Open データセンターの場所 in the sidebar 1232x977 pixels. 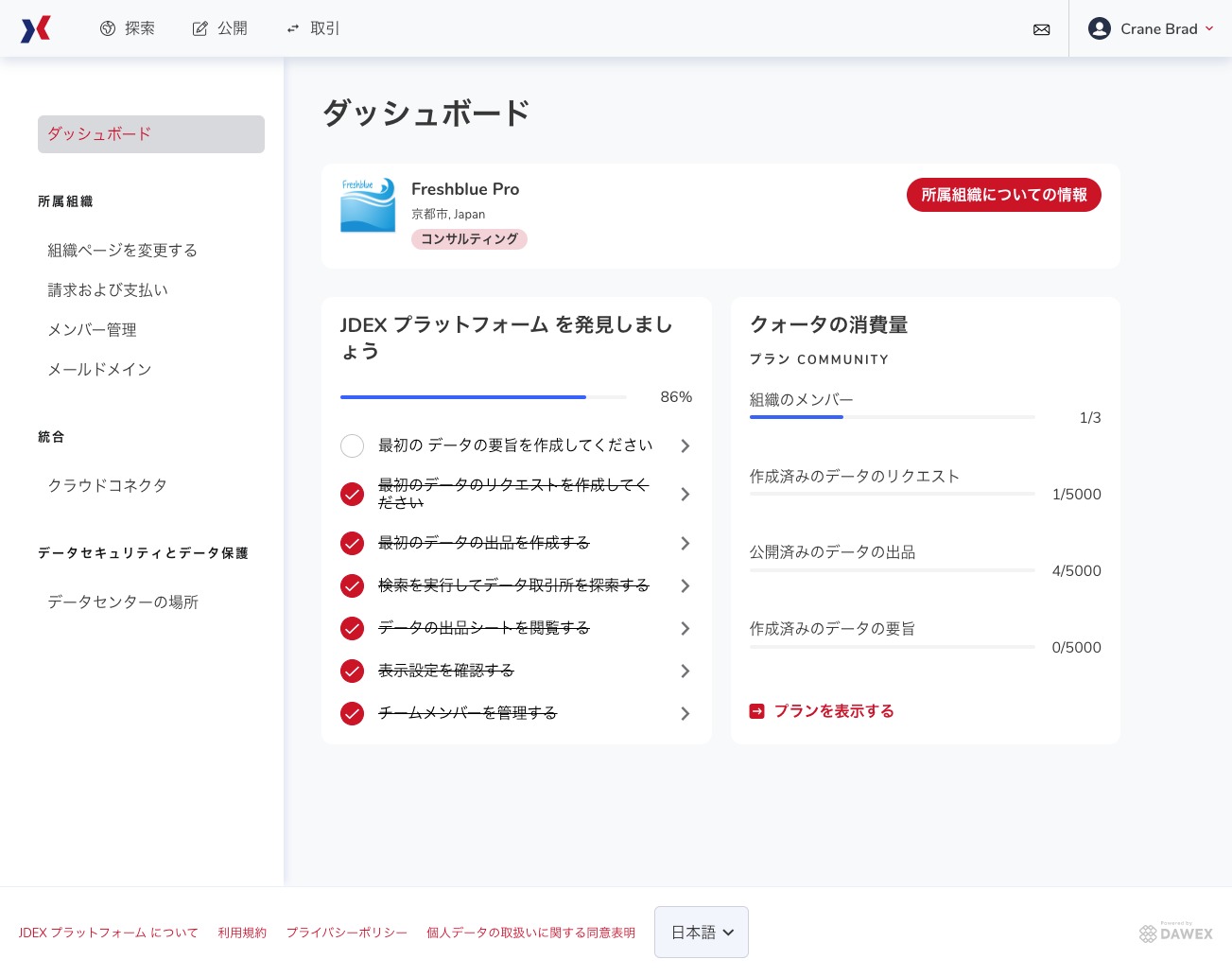(x=123, y=602)
